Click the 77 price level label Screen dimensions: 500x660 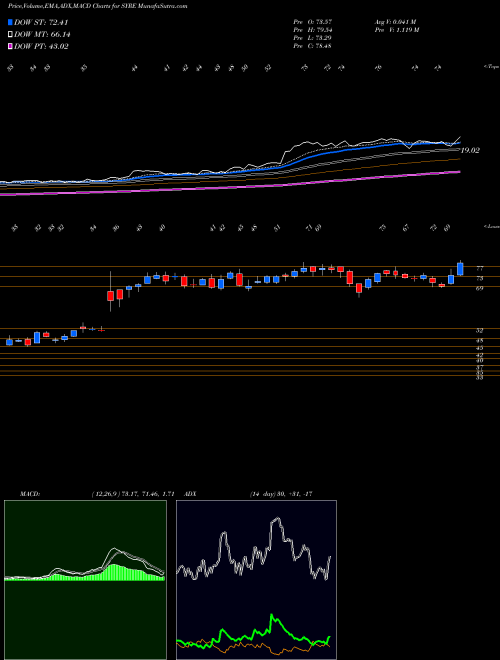point(479,268)
